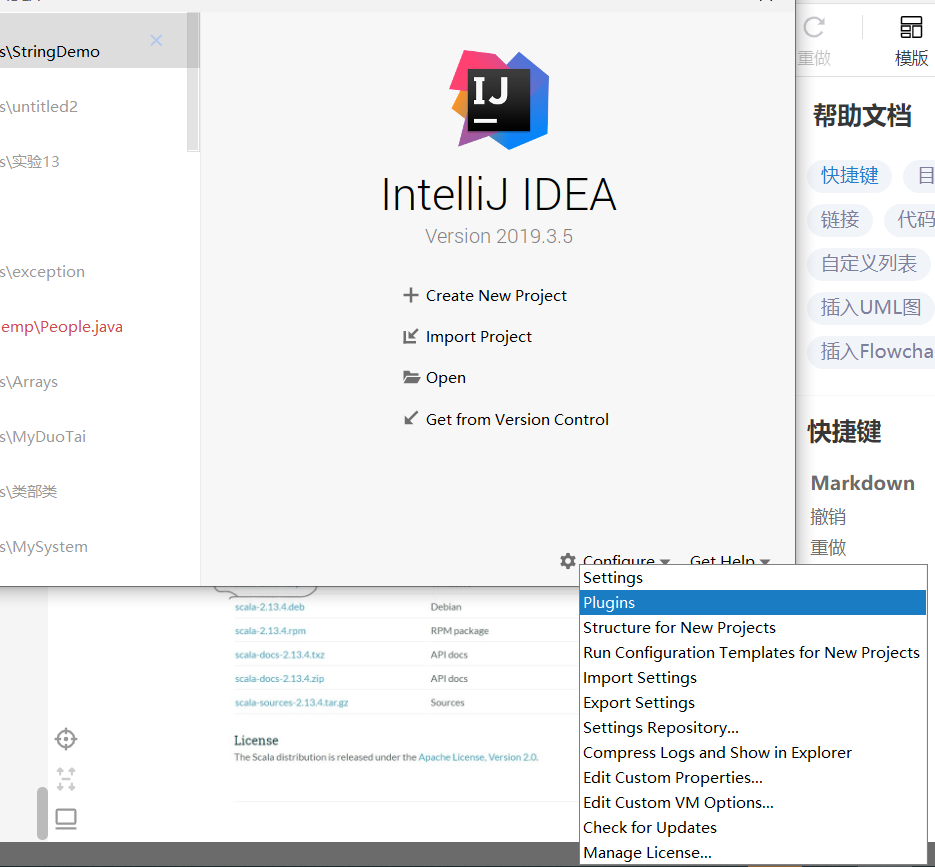Viewport: 935px width, 867px height.
Task: Click the Get from Version Control arrow icon
Action: (410, 419)
